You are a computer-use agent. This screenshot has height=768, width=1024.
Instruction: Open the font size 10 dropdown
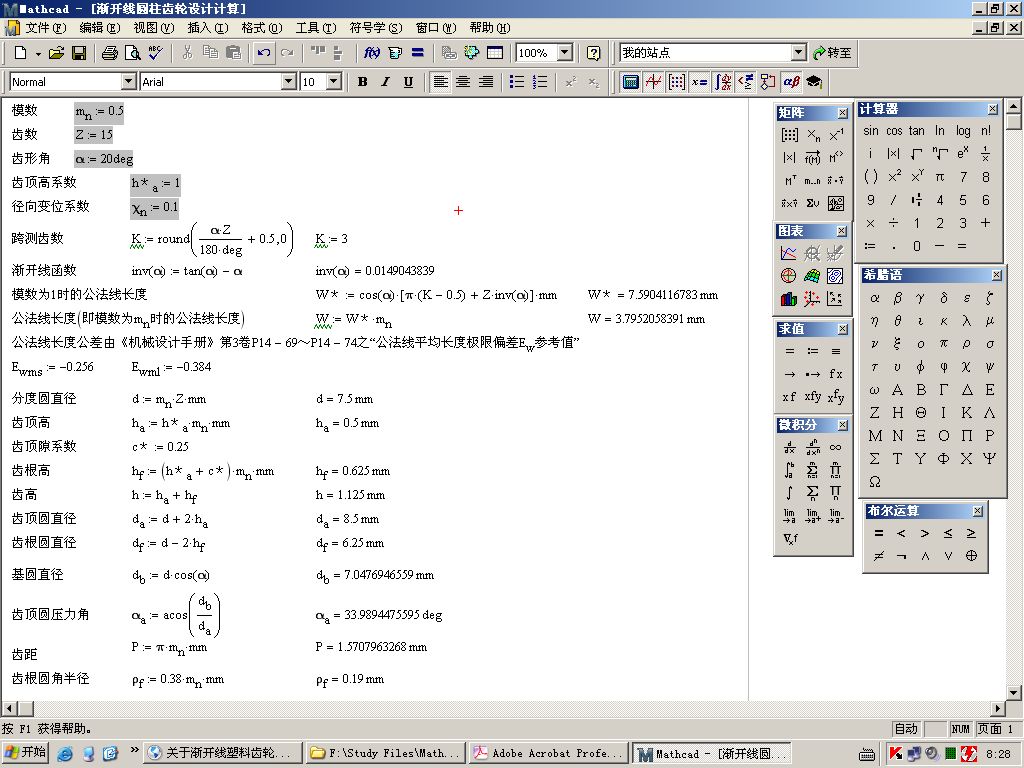[x=334, y=82]
